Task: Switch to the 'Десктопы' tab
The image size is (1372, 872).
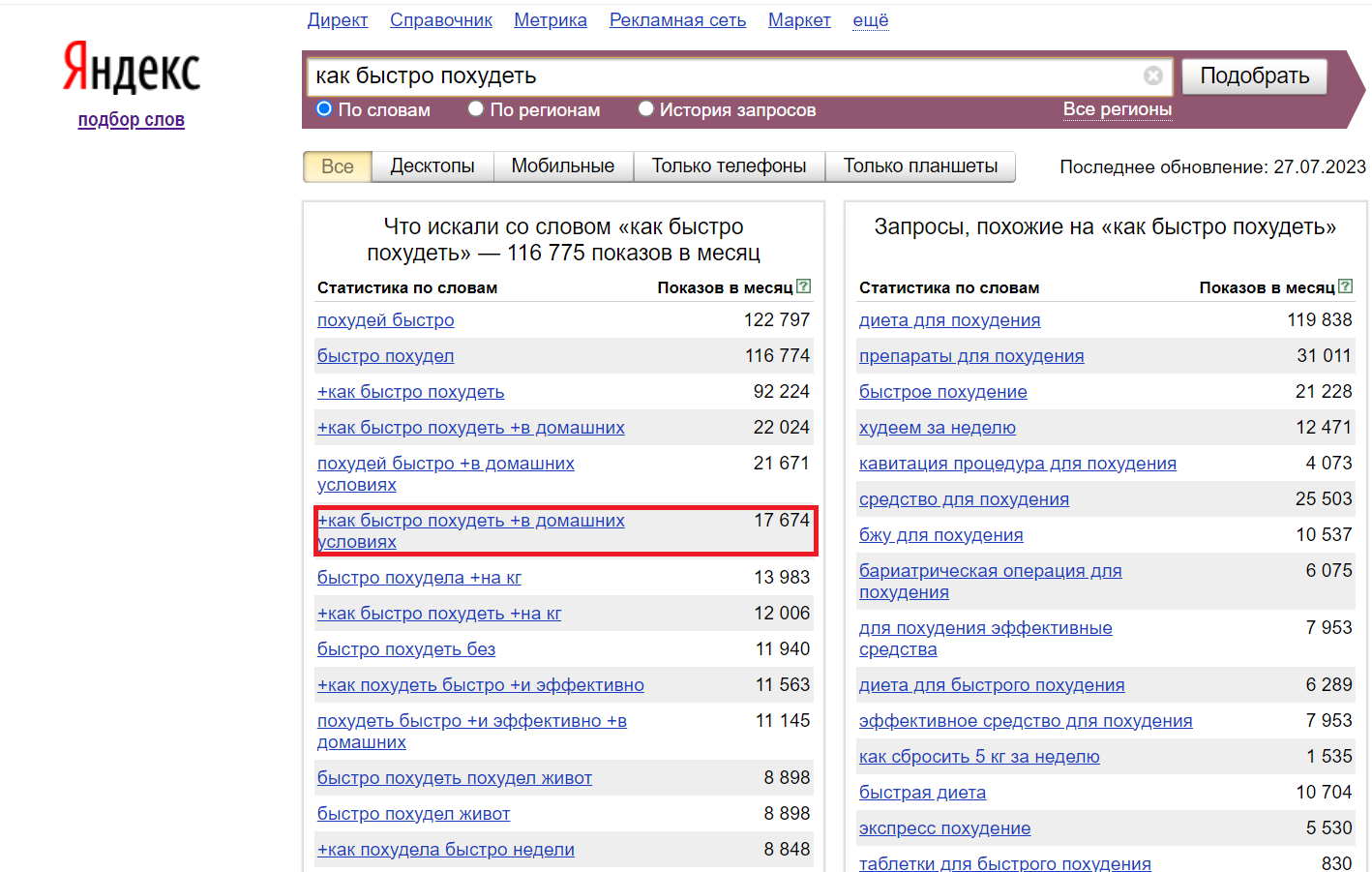Action: pos(432,166)
